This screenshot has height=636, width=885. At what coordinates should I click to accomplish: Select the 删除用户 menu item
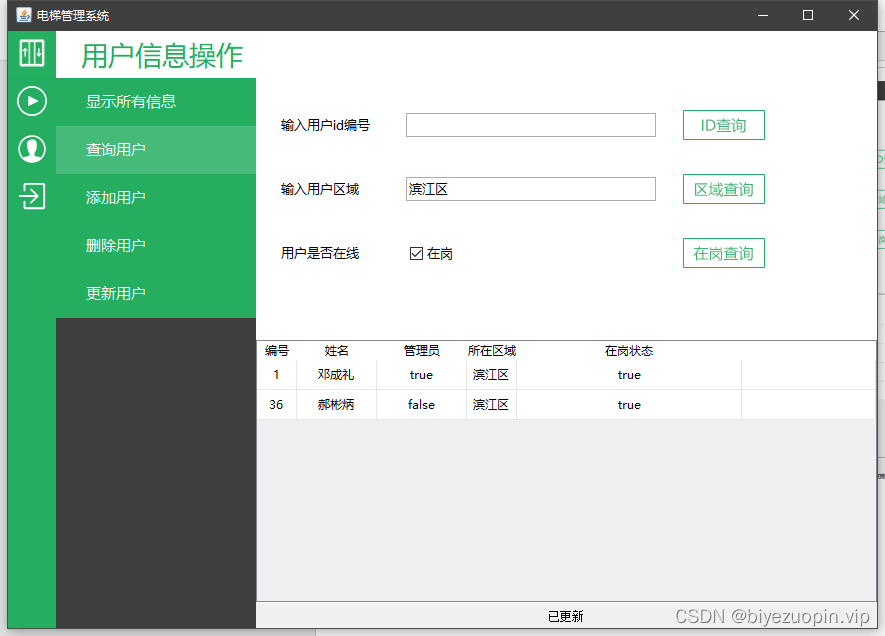155,245
